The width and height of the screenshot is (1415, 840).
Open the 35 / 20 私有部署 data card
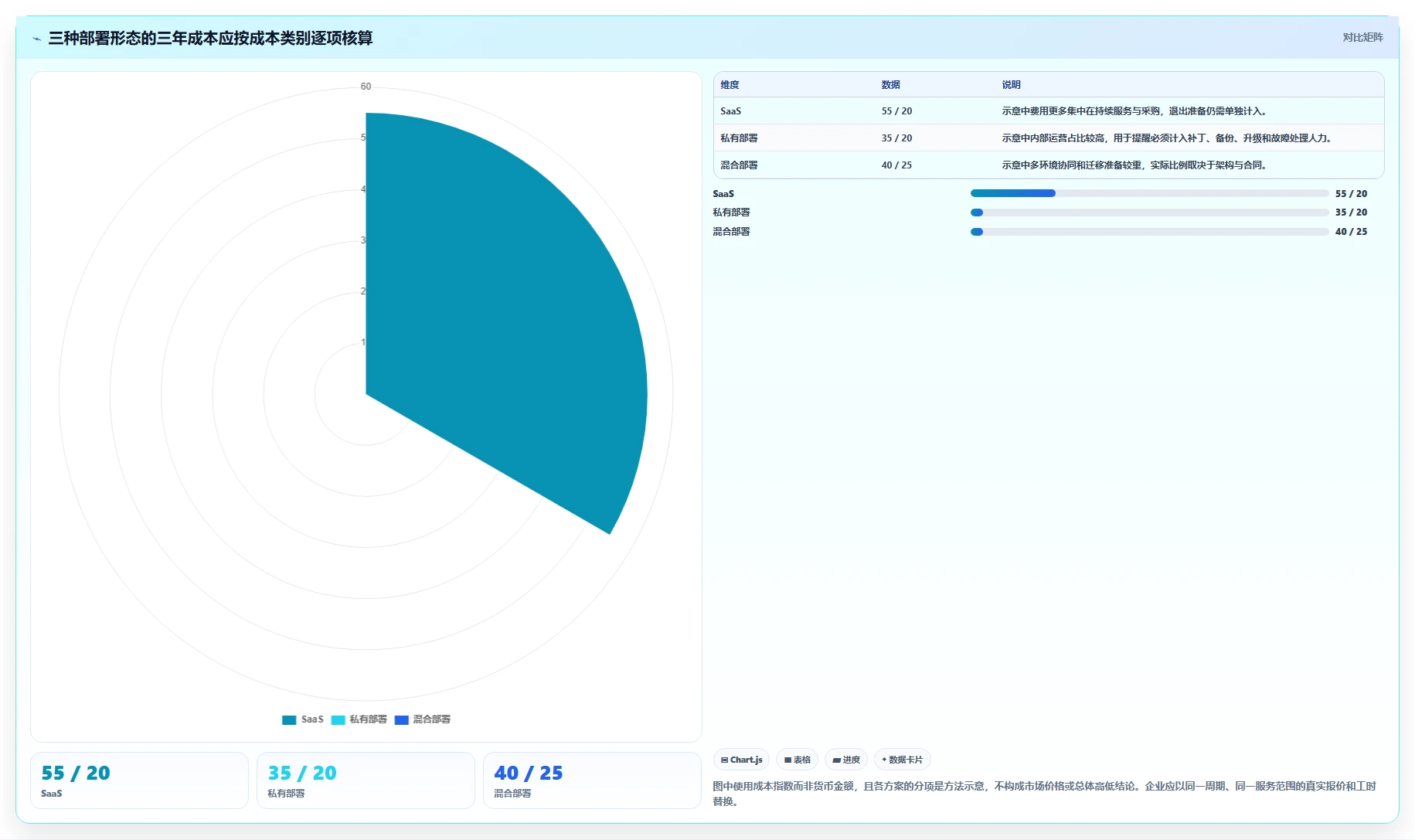tap(366, 780)
